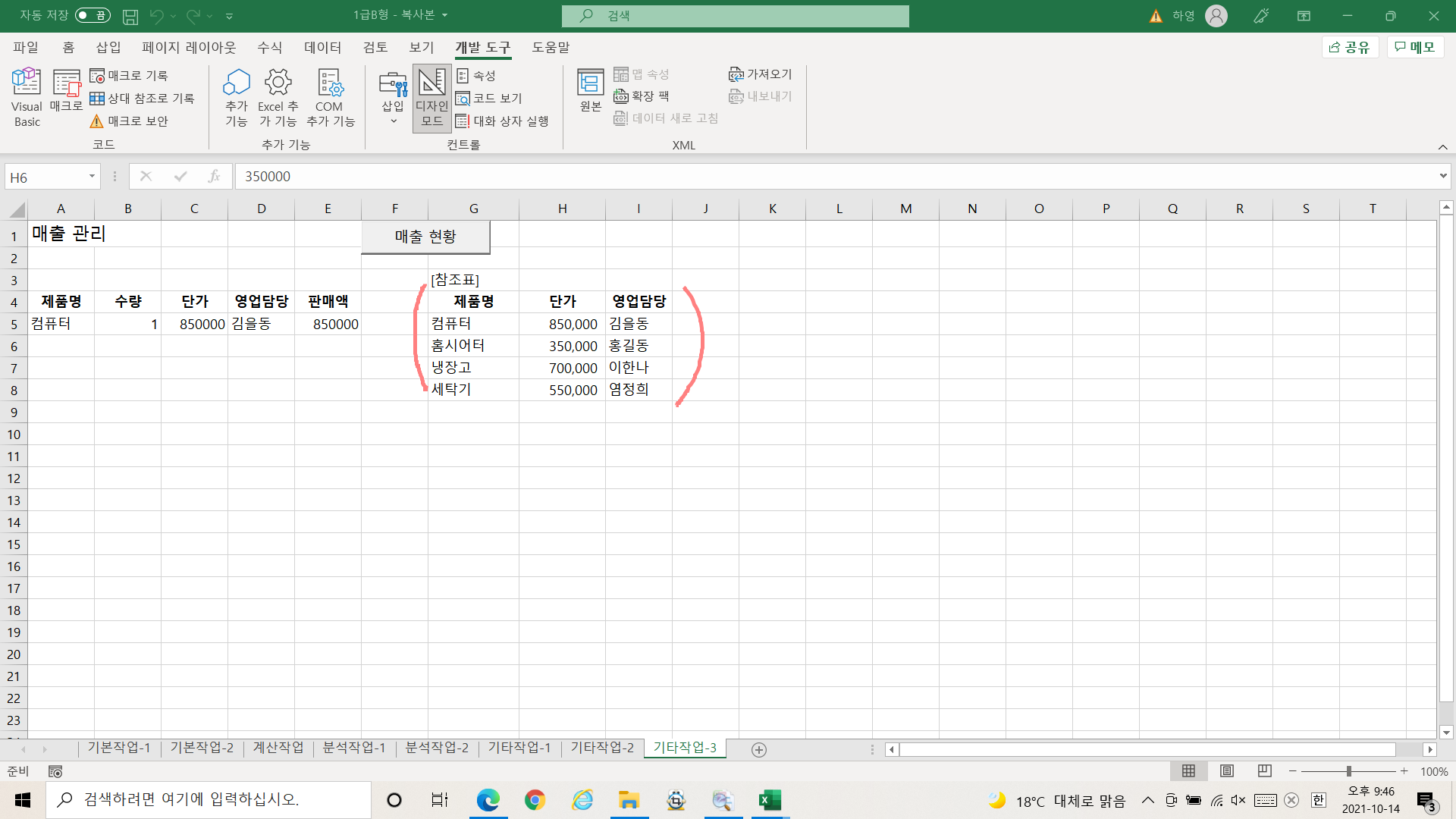Turn on the 자동 저장 AutoSave switch
The height and width of the screenshot is (819, 1456).
pyautogui.click(x=93, y=15)
